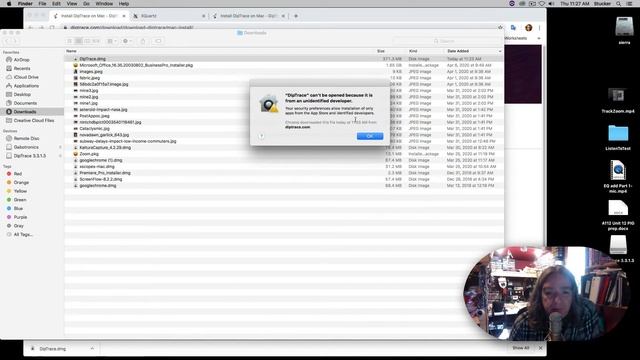Open a new browser tab
This screenshot has width=640, height=360.
(296, 16)
